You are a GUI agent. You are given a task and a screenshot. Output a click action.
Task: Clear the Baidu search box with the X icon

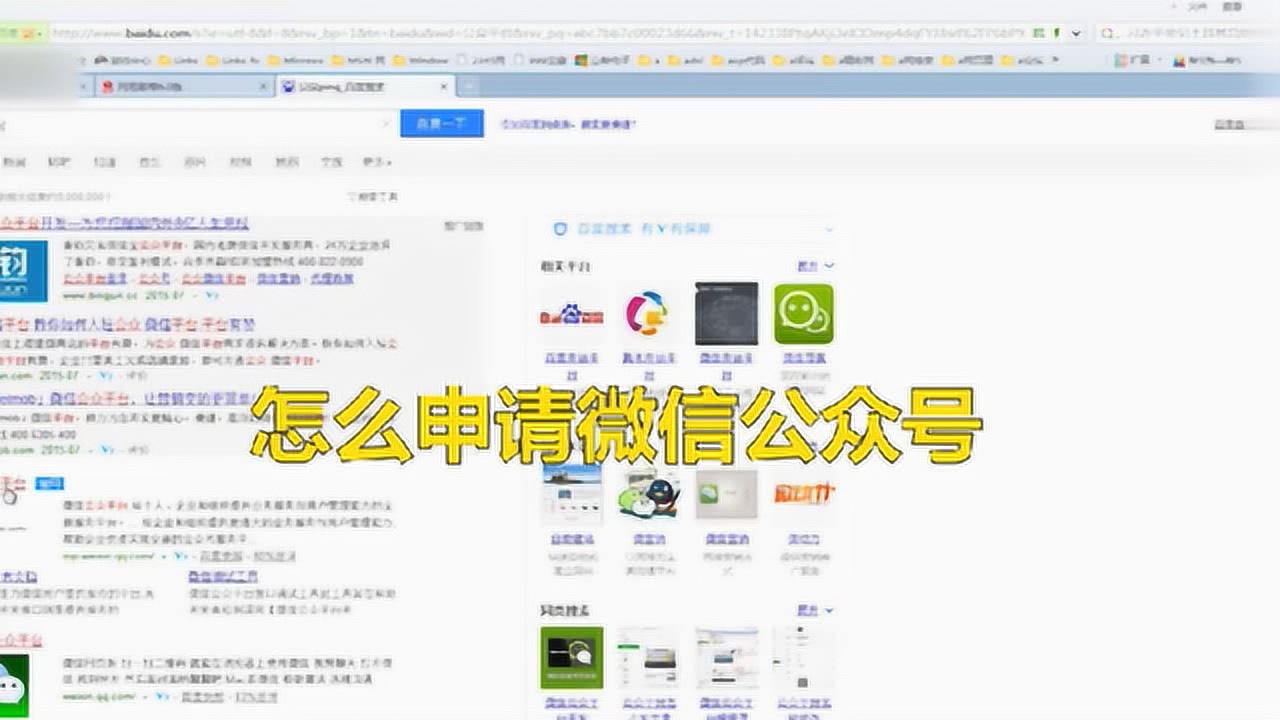coord(386,124)
